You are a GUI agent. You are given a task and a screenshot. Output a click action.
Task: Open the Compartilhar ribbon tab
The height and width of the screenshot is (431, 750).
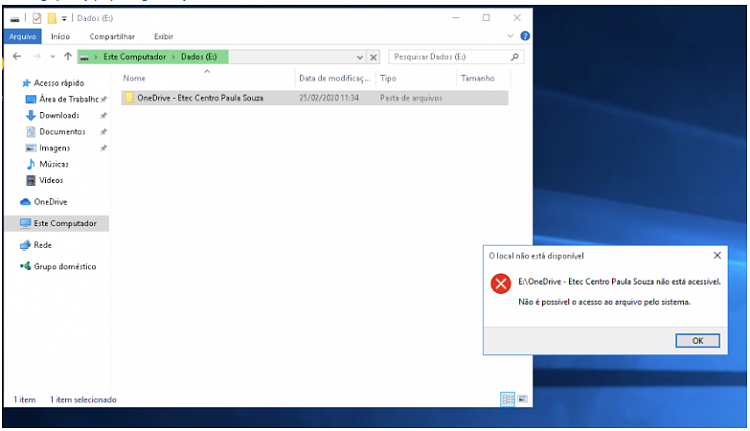(112, 36)
